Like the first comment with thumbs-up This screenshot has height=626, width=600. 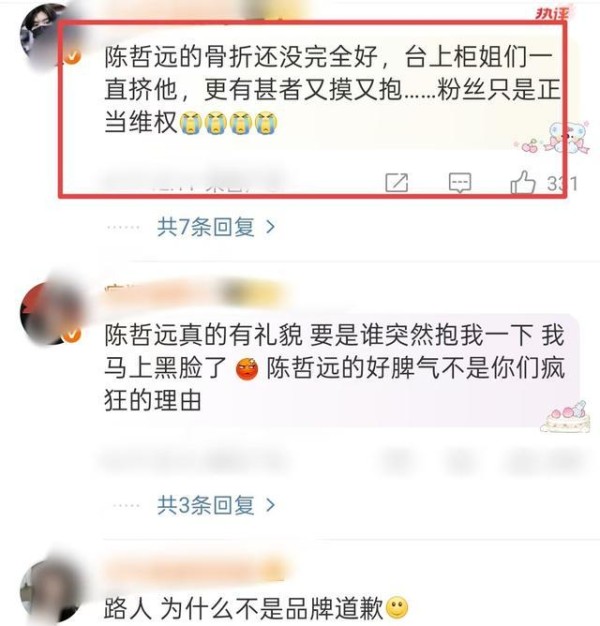coord(523,182)
